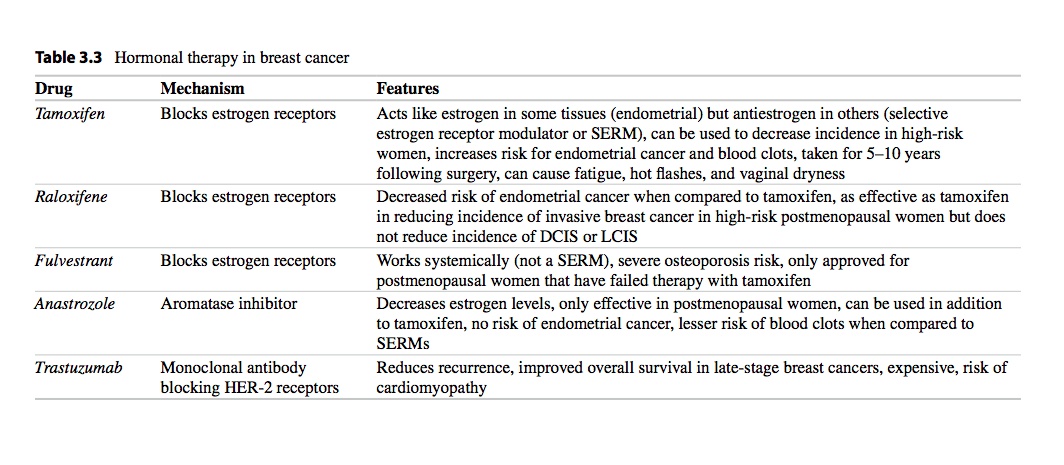Click the Raloxifene drug name
The width and height of the screenshot is (1064, 465).
[71, 197]
